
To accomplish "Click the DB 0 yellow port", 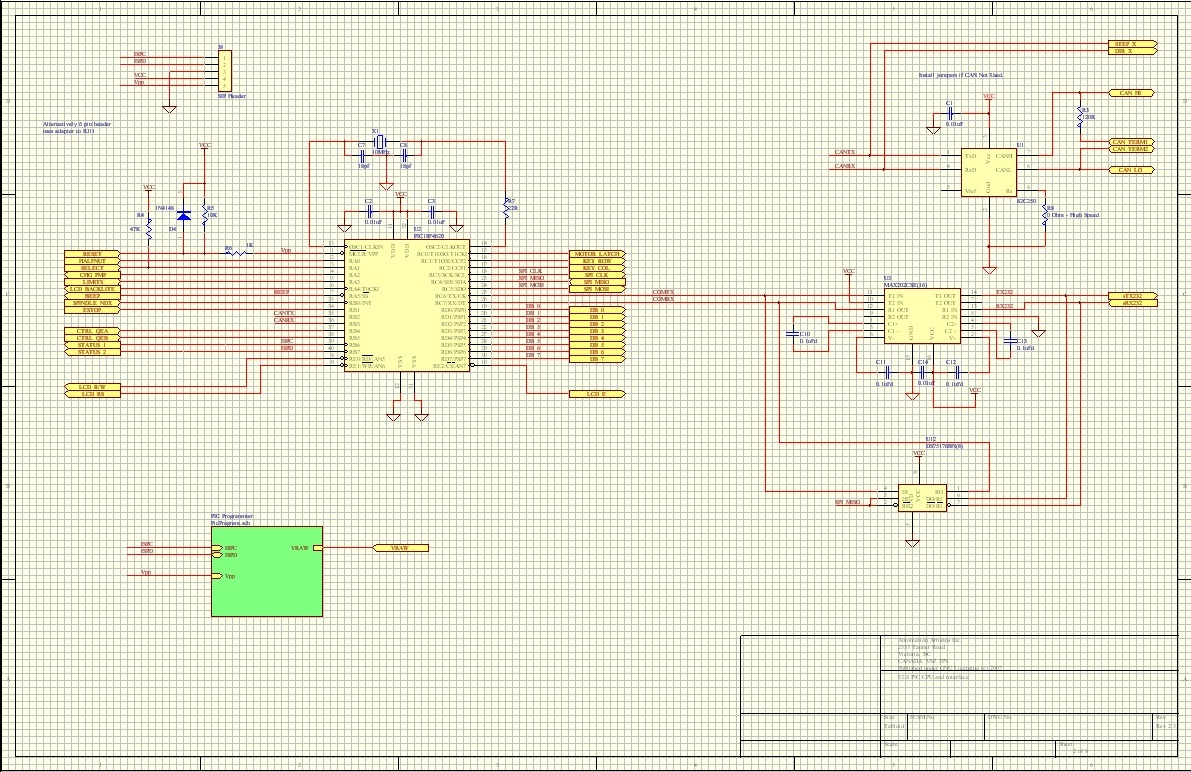I will (597, 310).
